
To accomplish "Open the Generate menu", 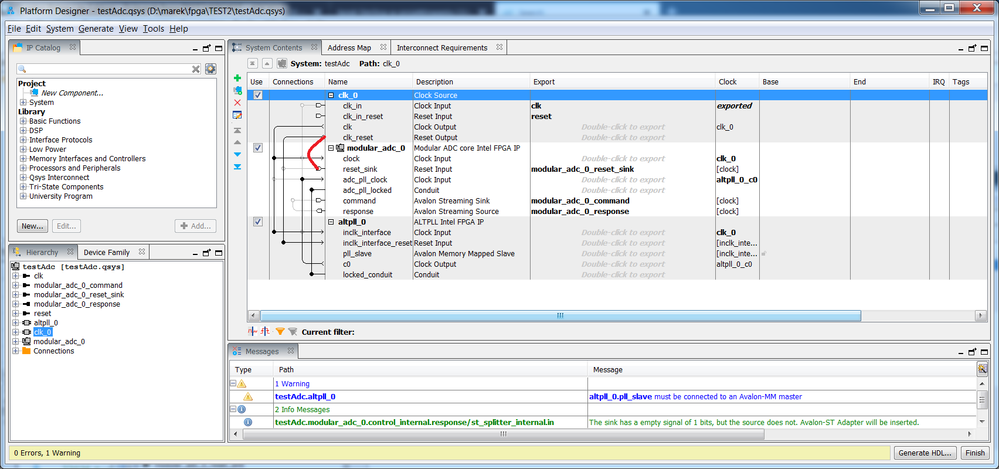I will coord(96,29).
